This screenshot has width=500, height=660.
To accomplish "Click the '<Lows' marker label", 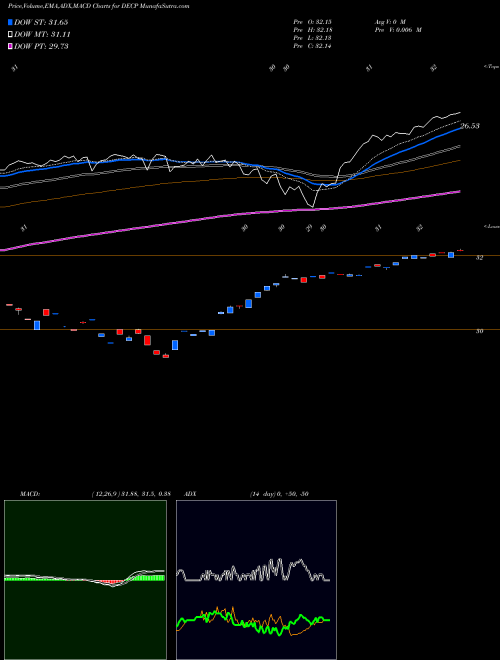I will [492, 226].
